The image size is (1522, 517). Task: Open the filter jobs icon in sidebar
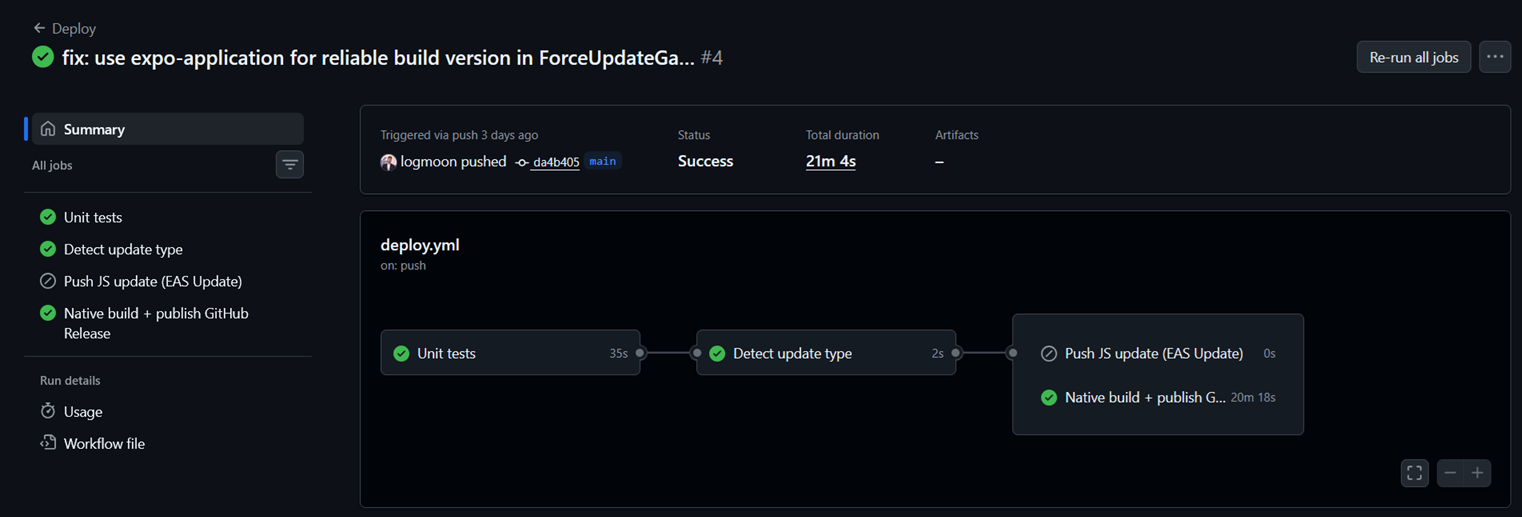[x=290, y=164]
